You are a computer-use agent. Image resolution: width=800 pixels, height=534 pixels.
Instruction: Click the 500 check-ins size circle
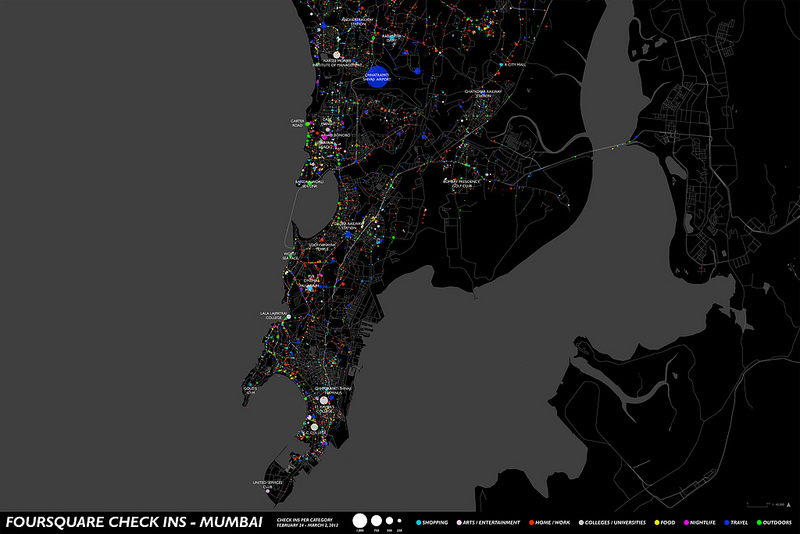(x=389, y=521)
